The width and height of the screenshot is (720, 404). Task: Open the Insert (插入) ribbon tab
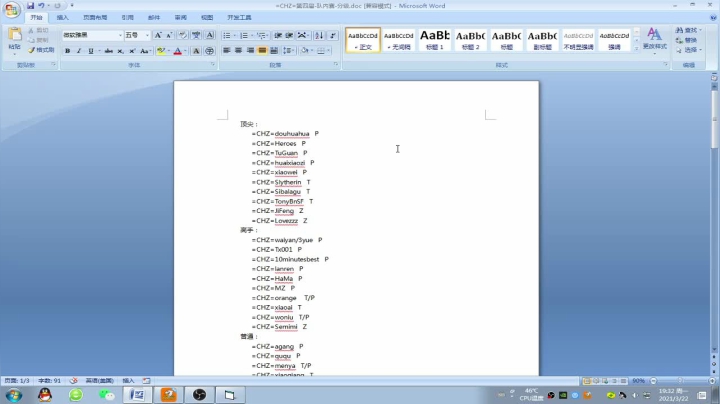(x=62, y=17)
